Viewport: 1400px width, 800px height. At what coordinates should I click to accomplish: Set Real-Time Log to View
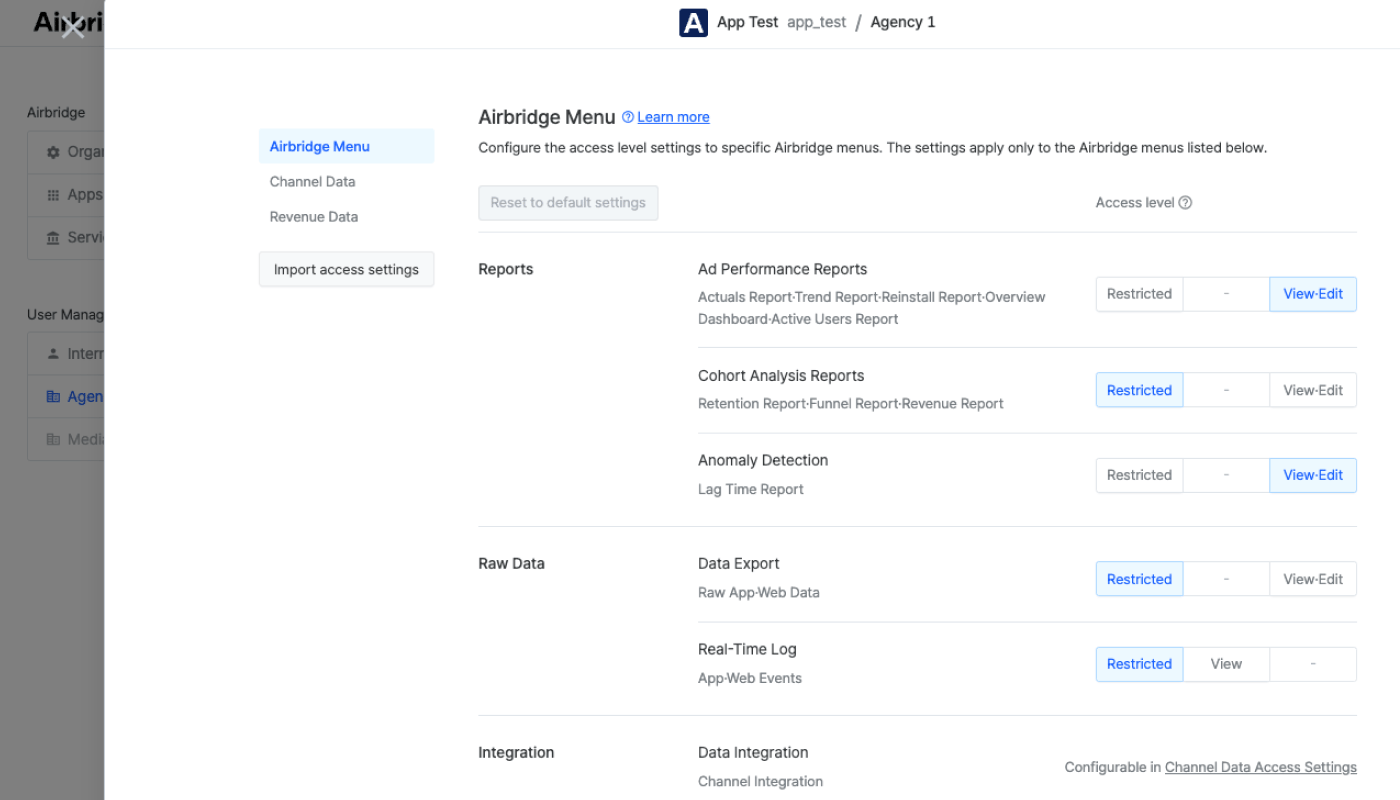click(1226, 664)
